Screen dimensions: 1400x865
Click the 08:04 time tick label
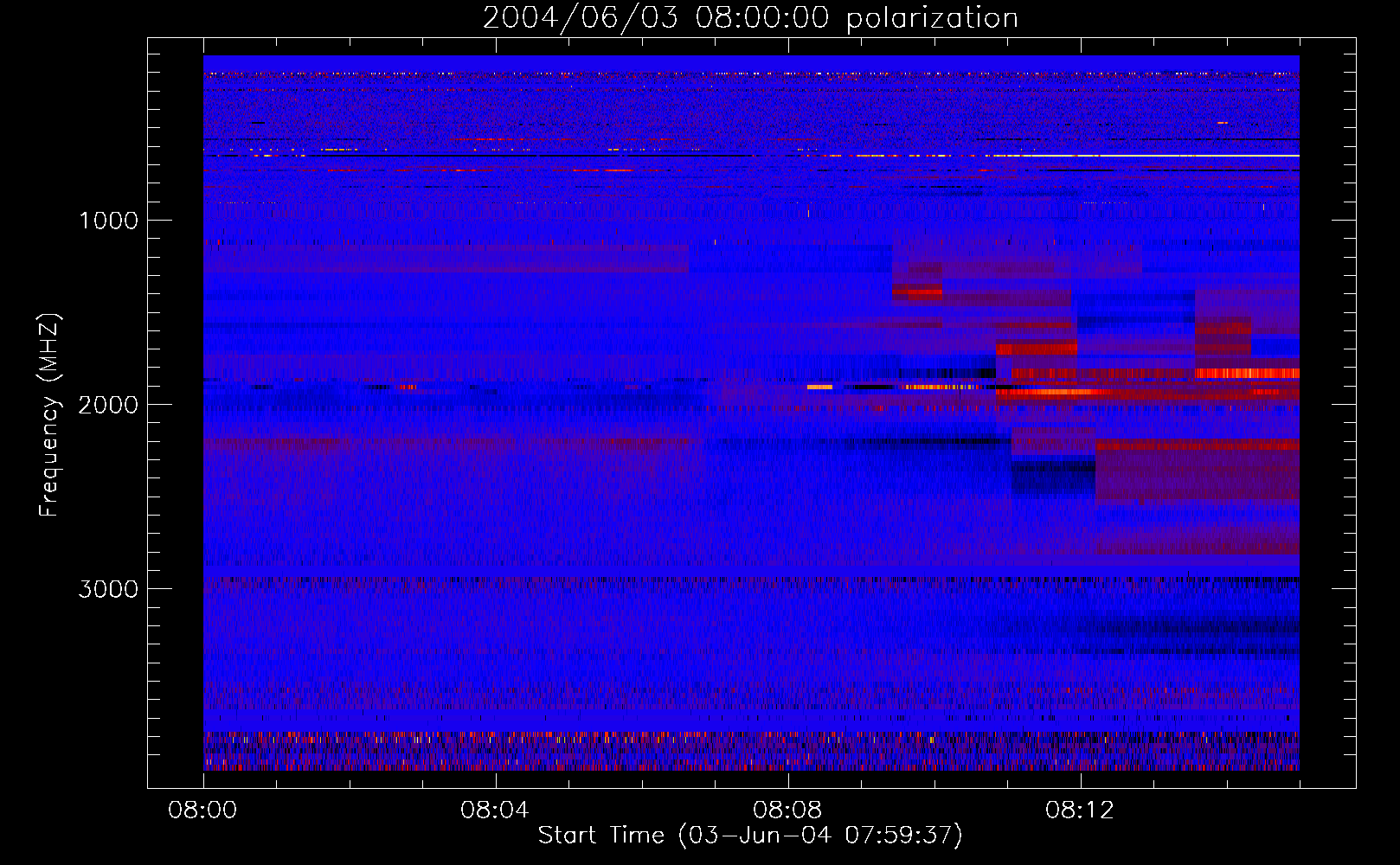(494, 811)
